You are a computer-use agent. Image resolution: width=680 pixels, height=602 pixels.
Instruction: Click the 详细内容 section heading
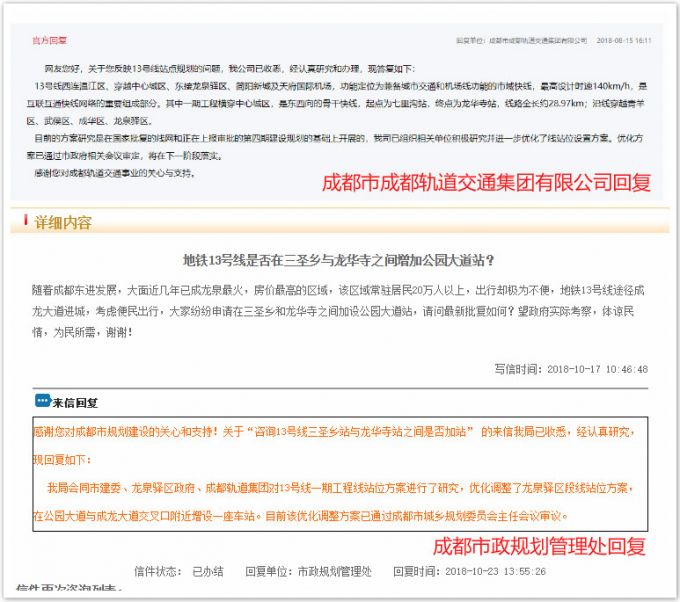(x=63, y=222)
